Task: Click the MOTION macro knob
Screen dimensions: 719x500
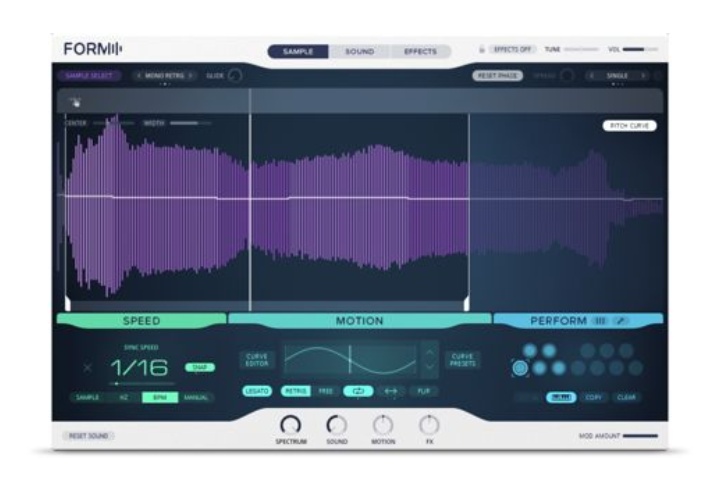Action: [383, 425]
